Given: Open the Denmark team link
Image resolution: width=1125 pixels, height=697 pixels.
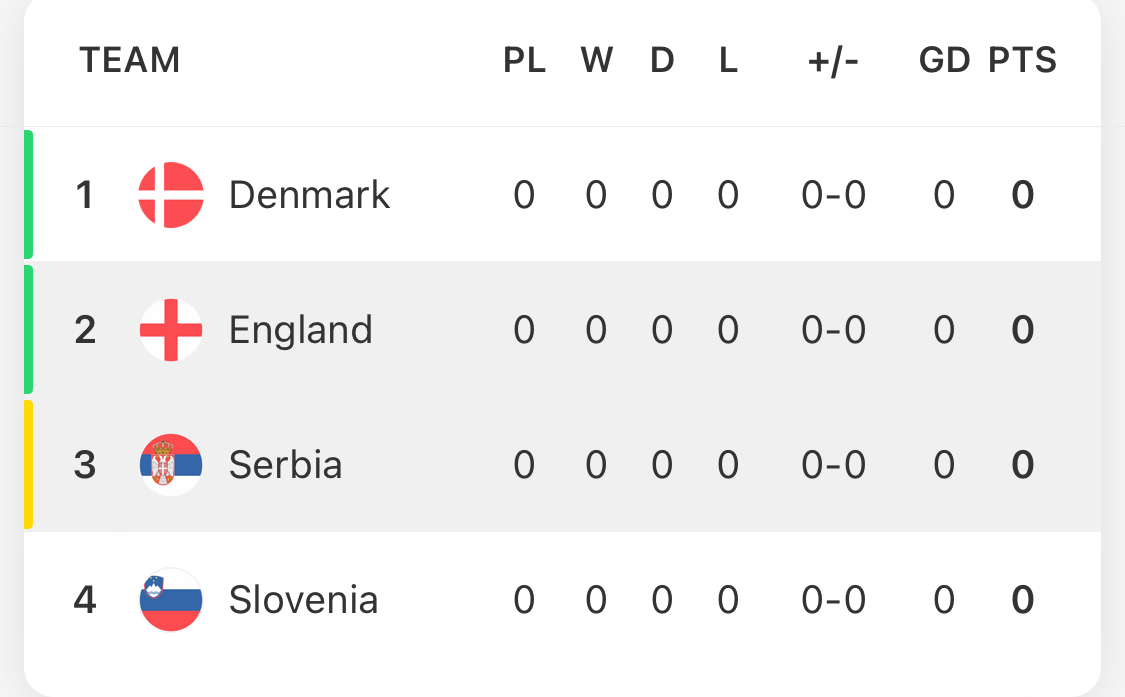Looking at the screenshot, I should click(309, 195).
